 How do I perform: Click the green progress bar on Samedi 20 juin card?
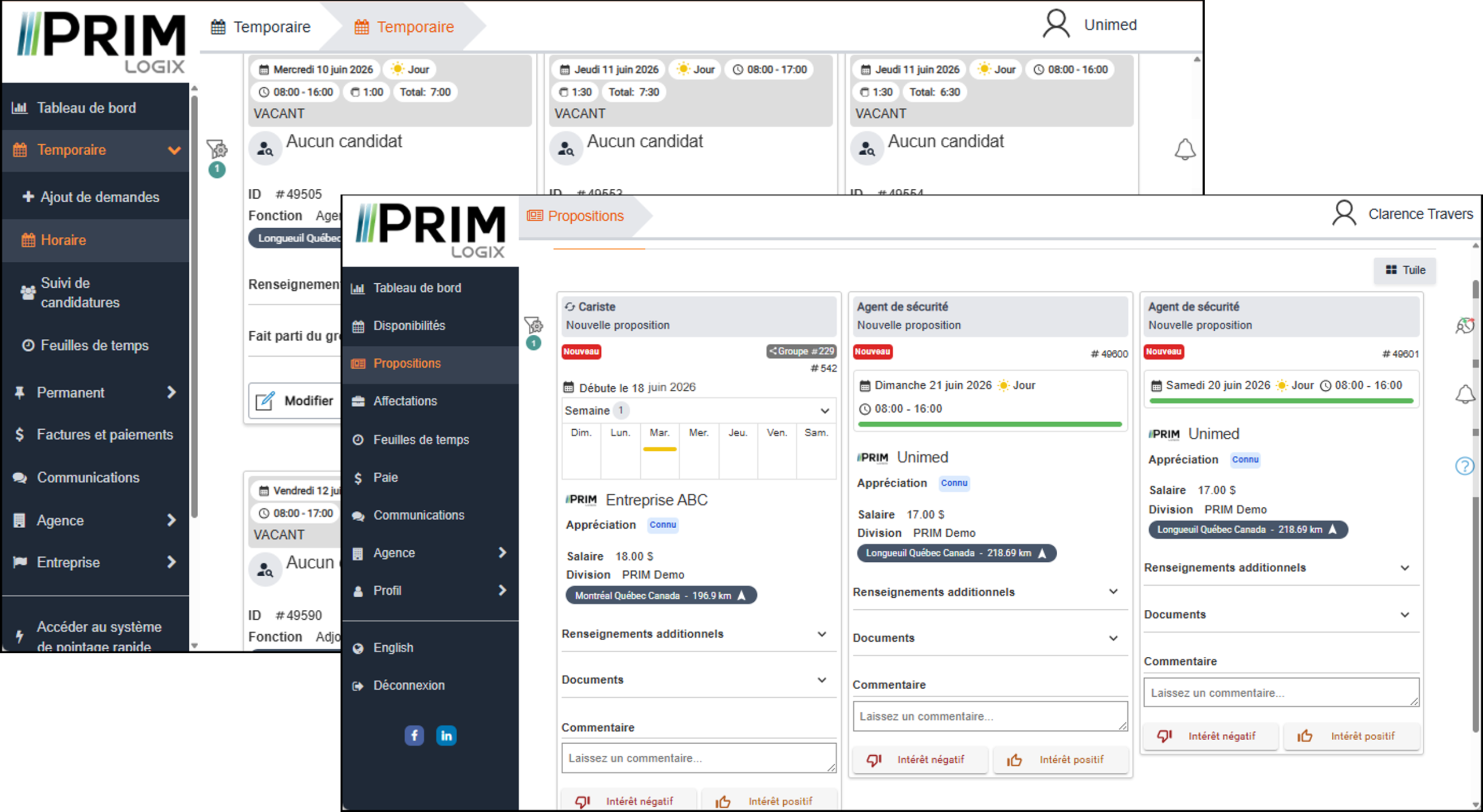(x=1281, y=401)
